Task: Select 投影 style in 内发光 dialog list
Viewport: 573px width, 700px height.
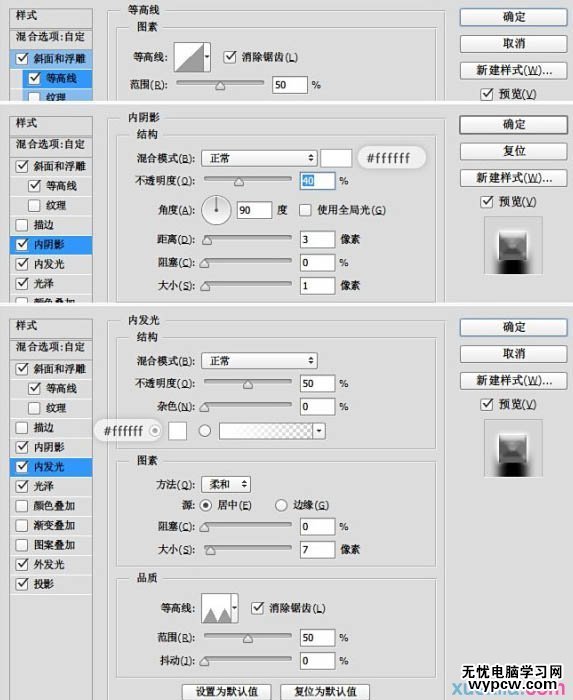Action: [51, 584]
